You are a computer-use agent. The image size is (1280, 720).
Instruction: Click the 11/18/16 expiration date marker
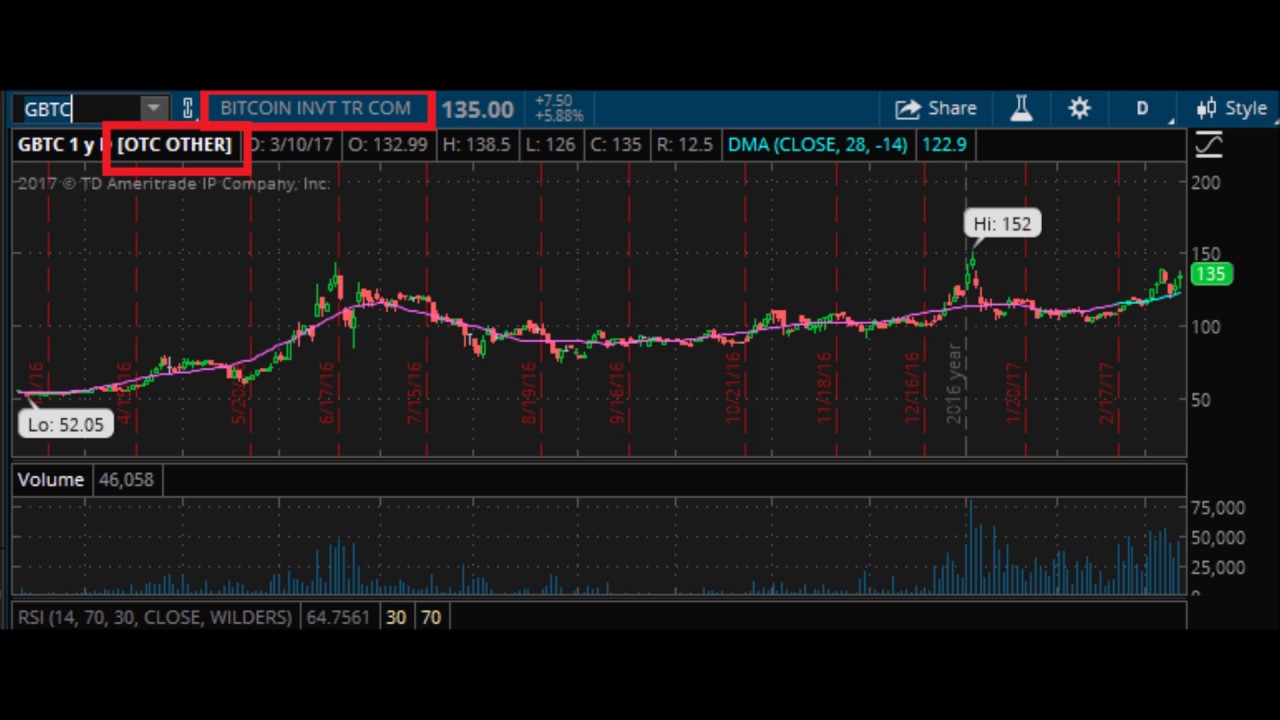[824, 388]
